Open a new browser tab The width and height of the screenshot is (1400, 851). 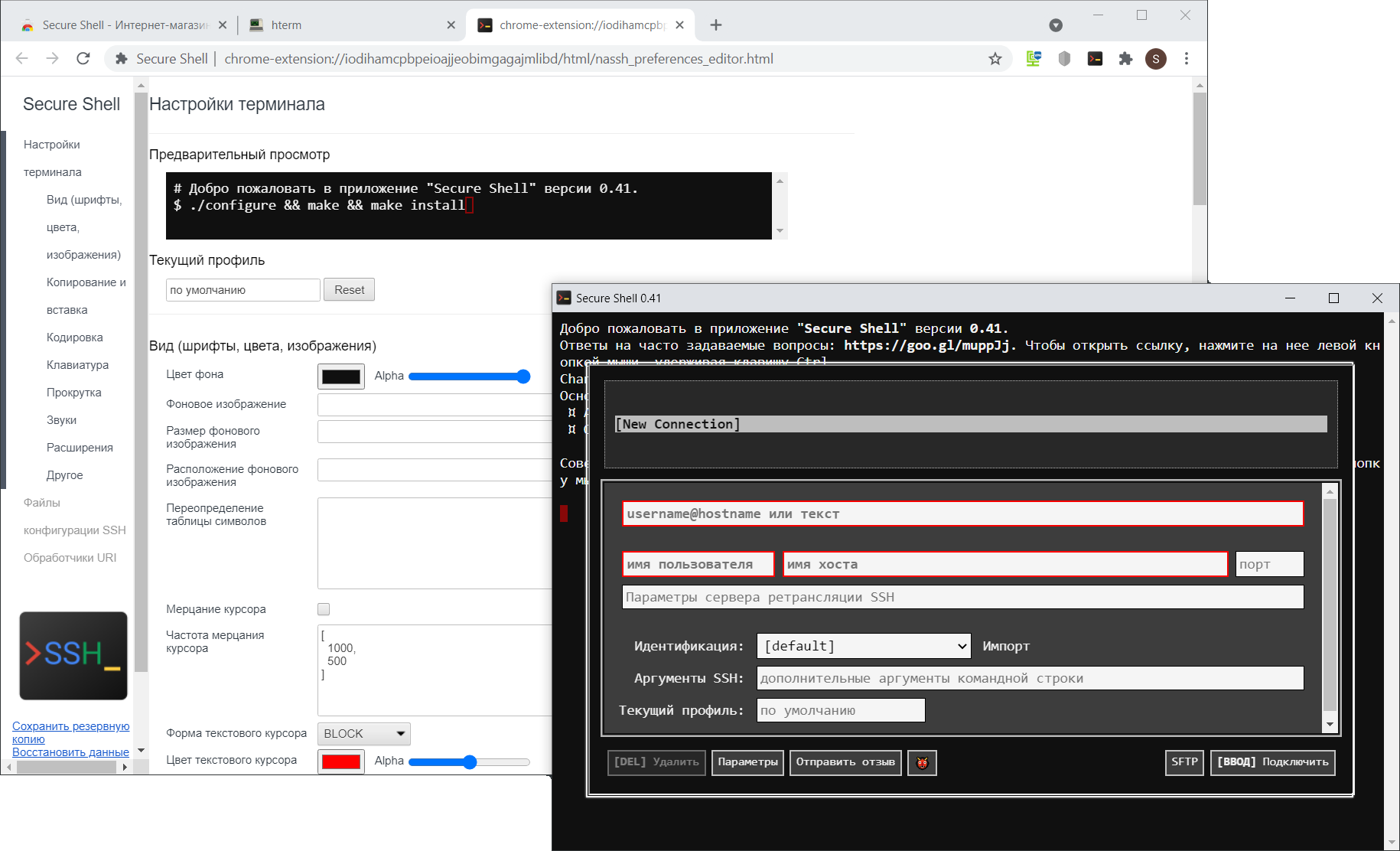716,25
